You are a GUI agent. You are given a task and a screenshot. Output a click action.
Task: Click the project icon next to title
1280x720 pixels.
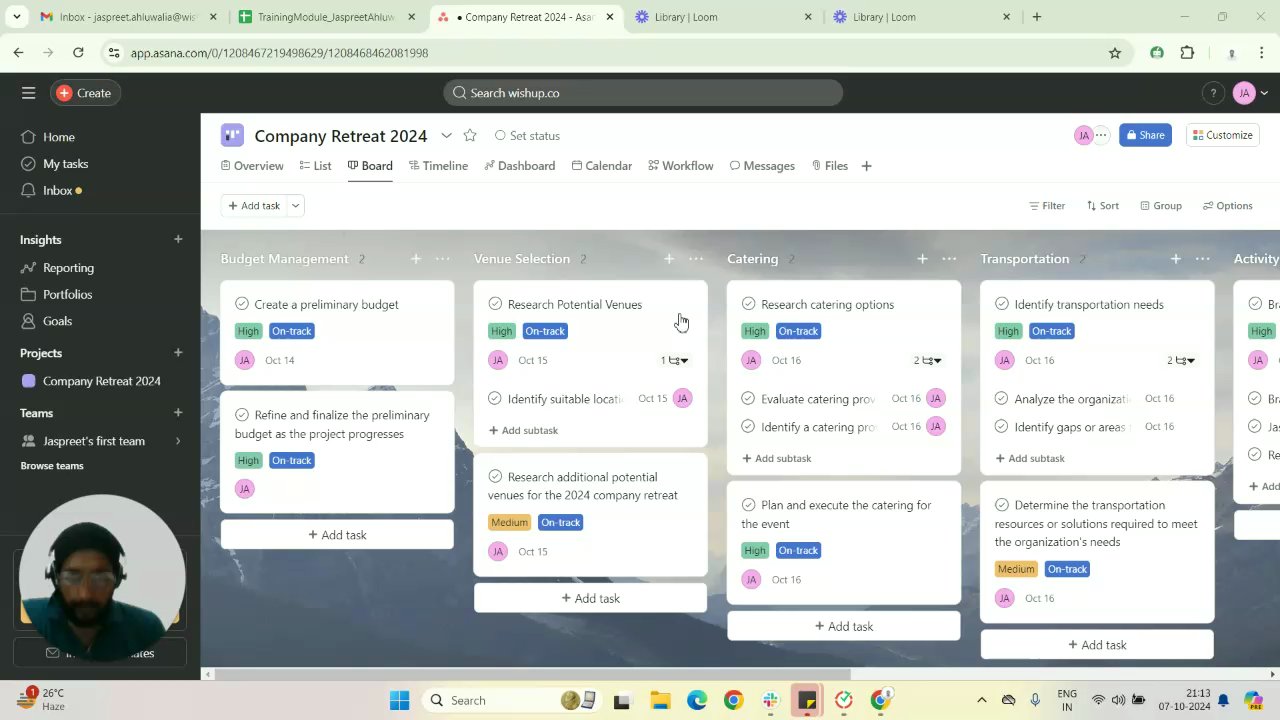(x=232, y=135)
